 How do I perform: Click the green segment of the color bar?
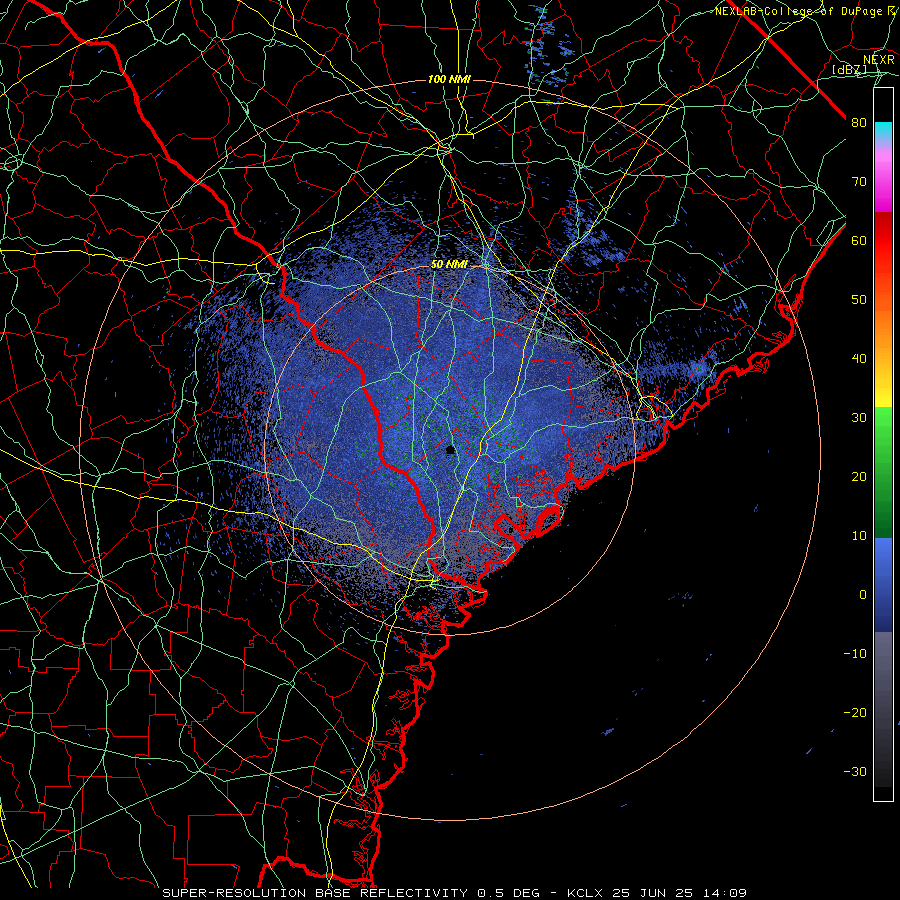pyautogui.click(x=883, y=472)
